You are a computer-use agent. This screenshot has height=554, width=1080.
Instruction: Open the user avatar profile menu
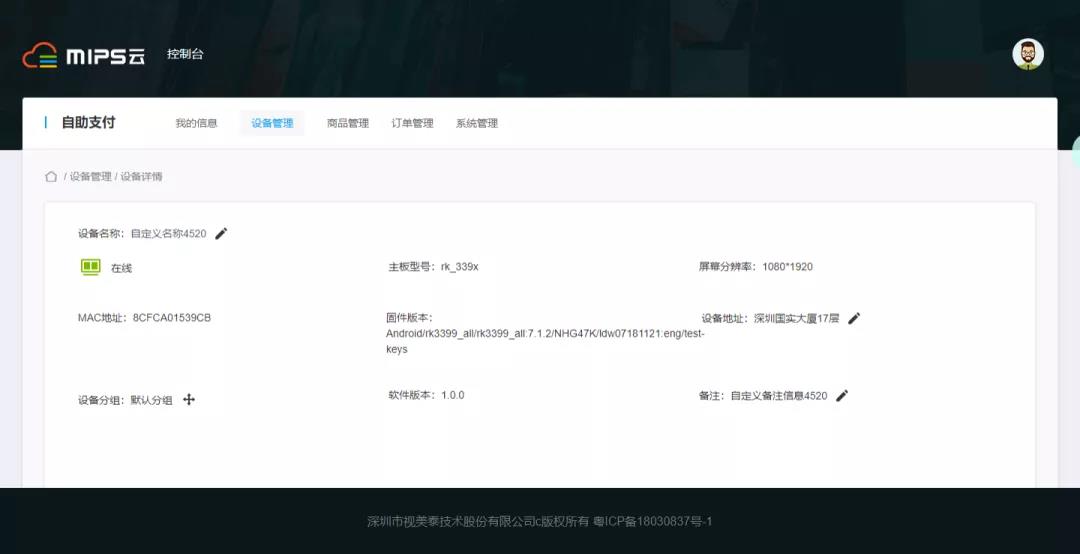click(x=1028, y=54)
